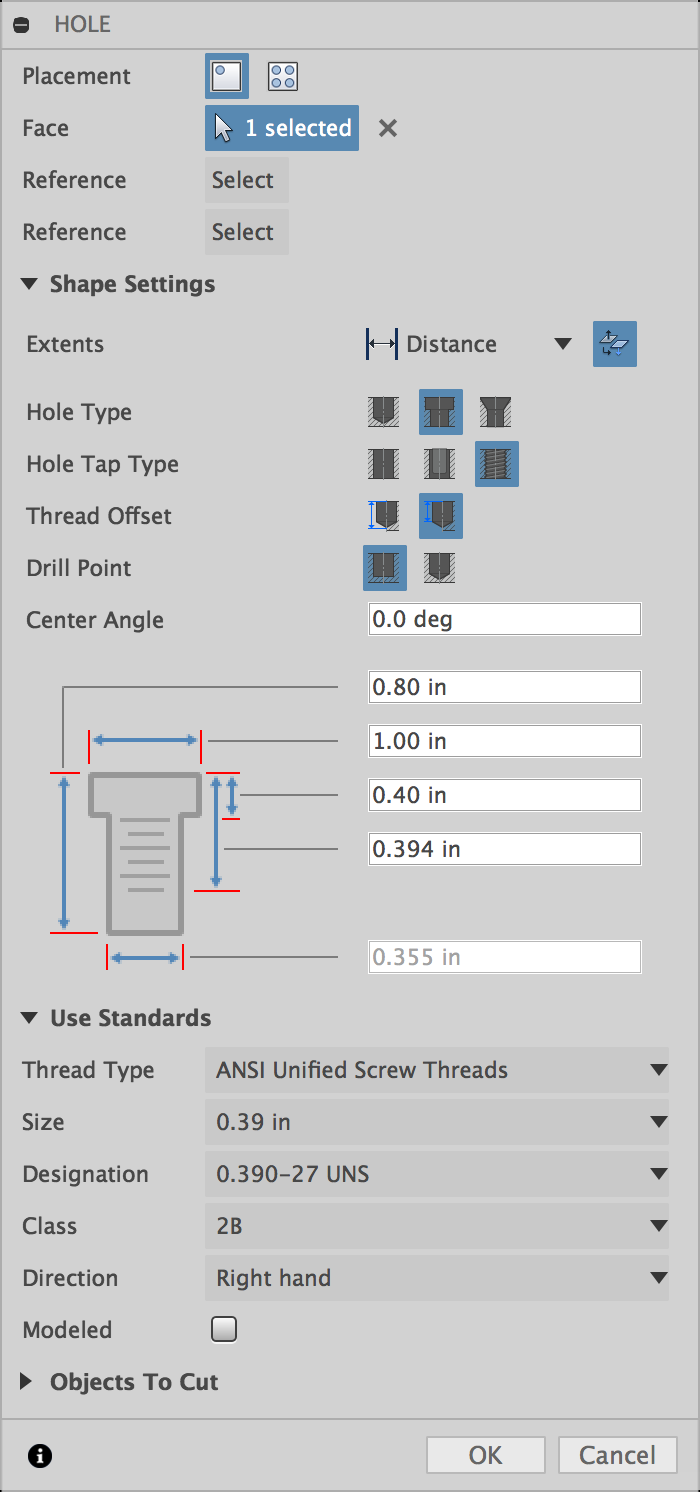Select the Counterbore hole type

tap(440, 412)
